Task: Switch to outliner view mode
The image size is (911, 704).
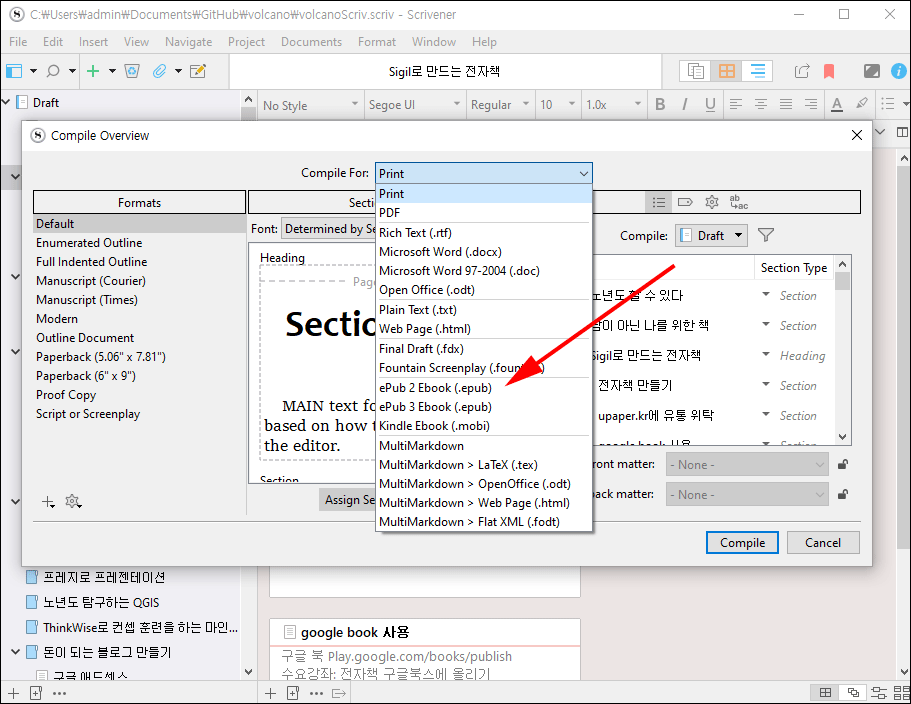Action: (x=757, y=71)
